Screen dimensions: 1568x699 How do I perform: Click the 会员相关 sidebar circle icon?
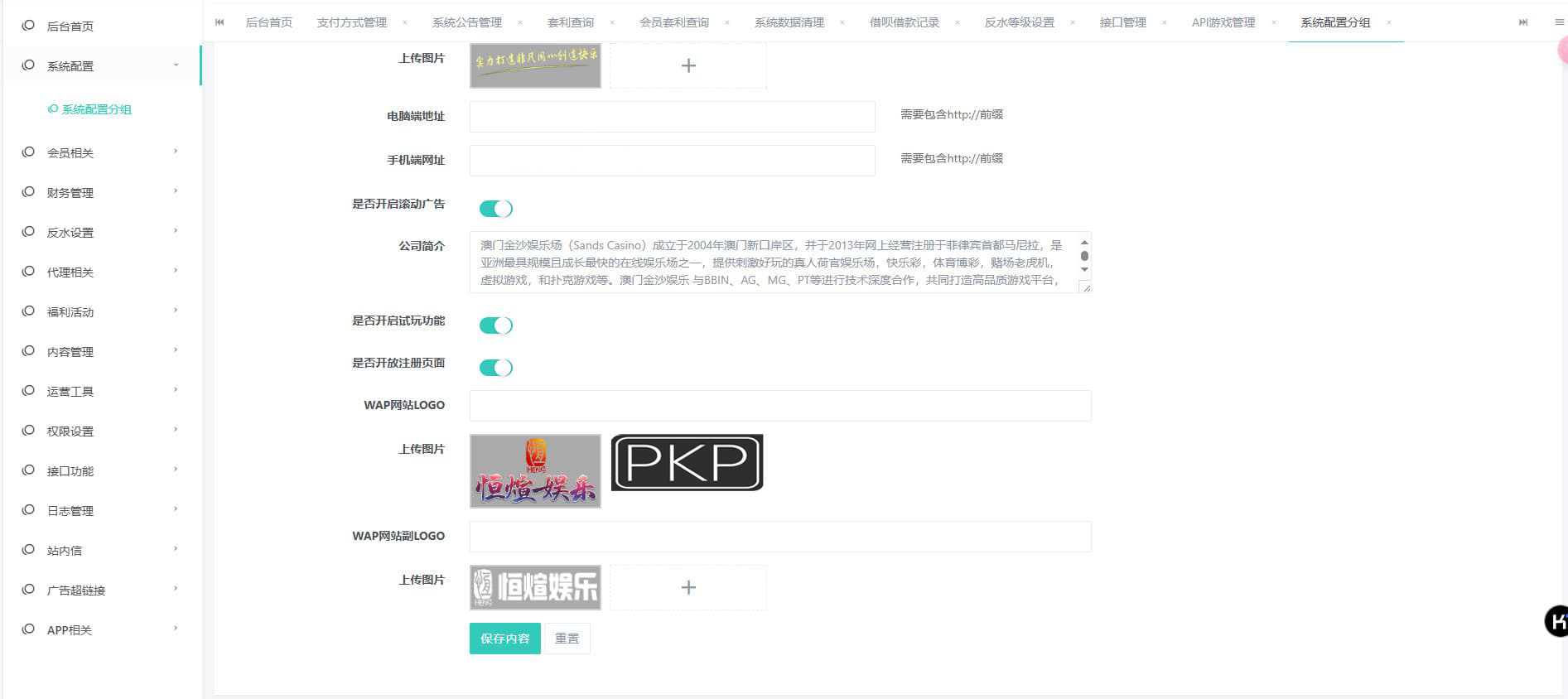click(x=28, y=152)
